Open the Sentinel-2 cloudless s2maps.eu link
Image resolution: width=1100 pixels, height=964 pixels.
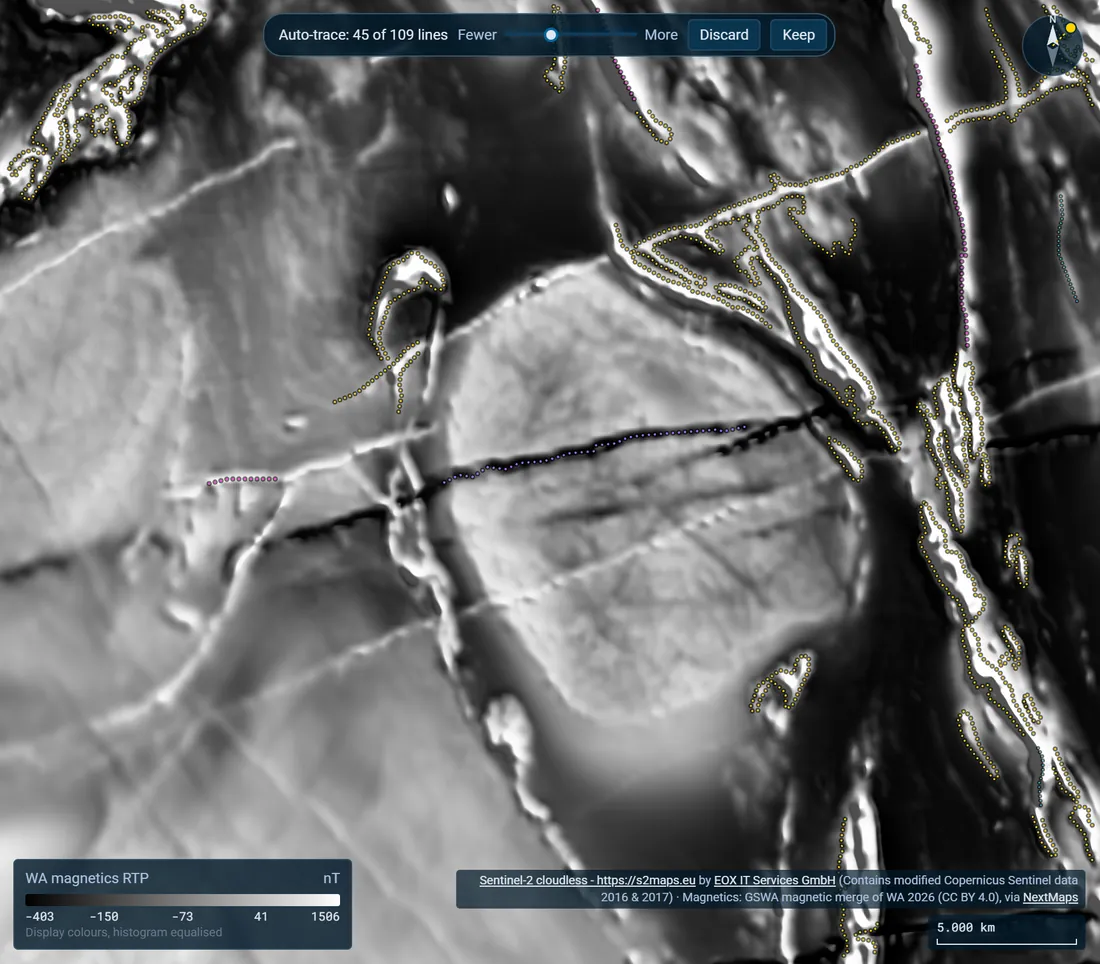(x=587, y=880)
